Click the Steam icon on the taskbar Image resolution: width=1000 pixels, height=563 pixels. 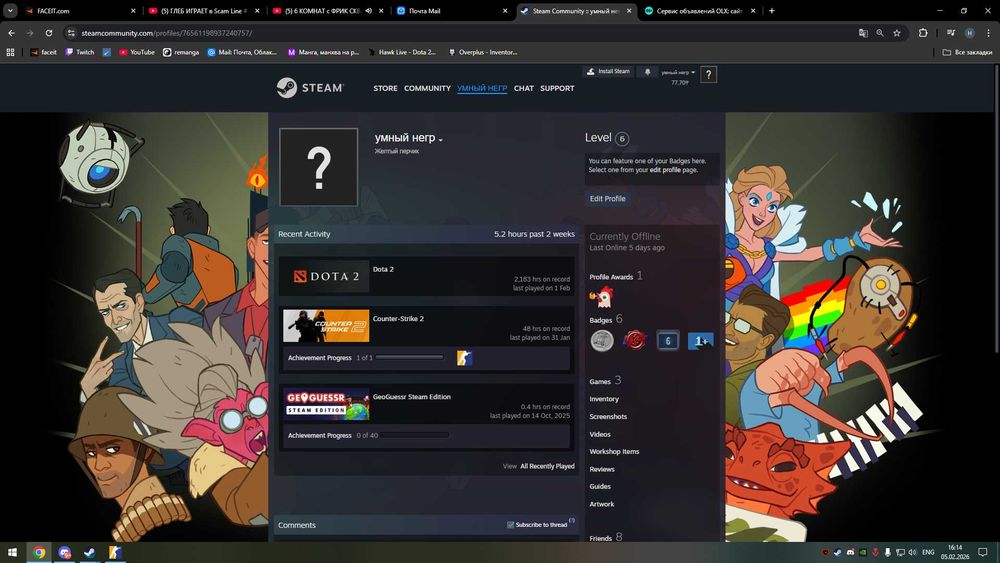click(89, 552)
